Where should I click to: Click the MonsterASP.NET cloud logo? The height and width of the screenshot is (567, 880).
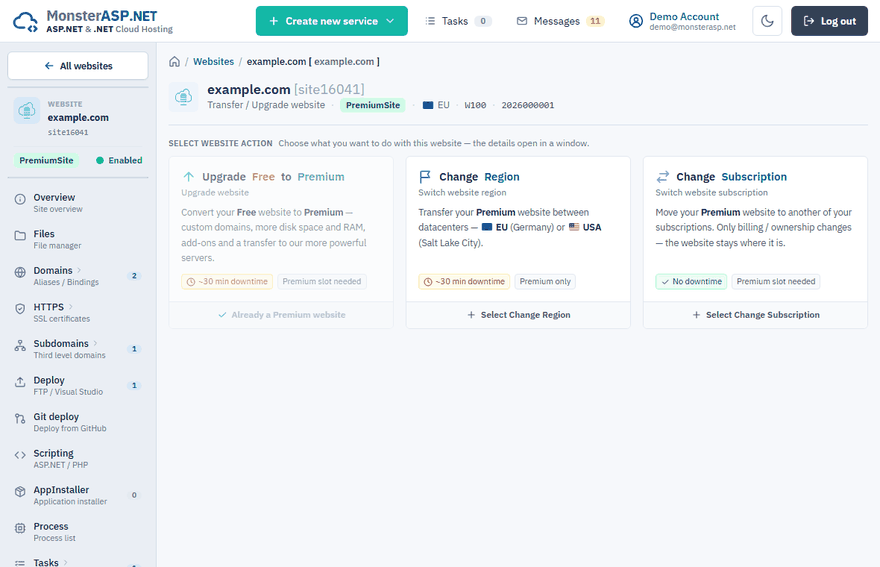25,22
